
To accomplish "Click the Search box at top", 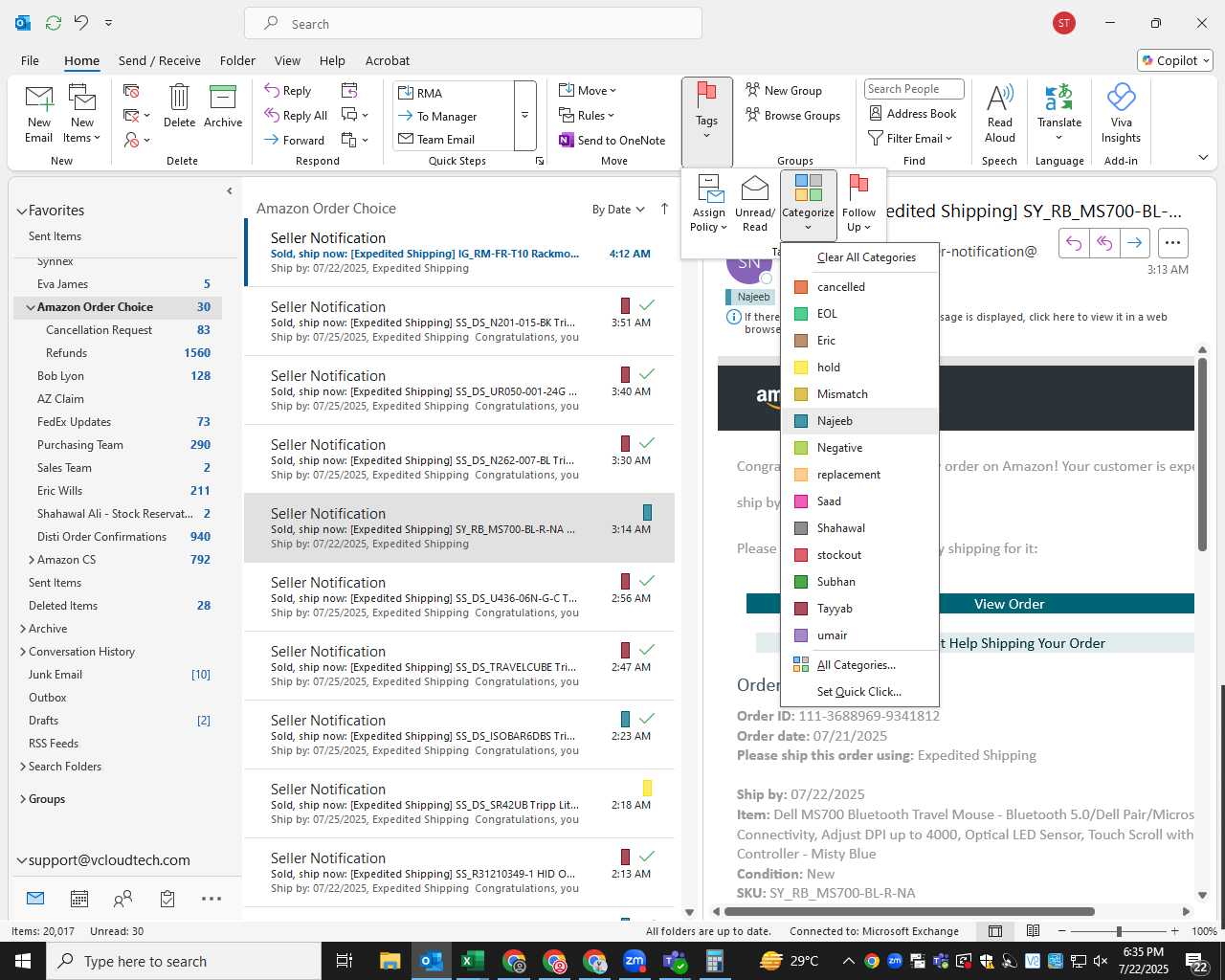I will click(x=473, y=23).
